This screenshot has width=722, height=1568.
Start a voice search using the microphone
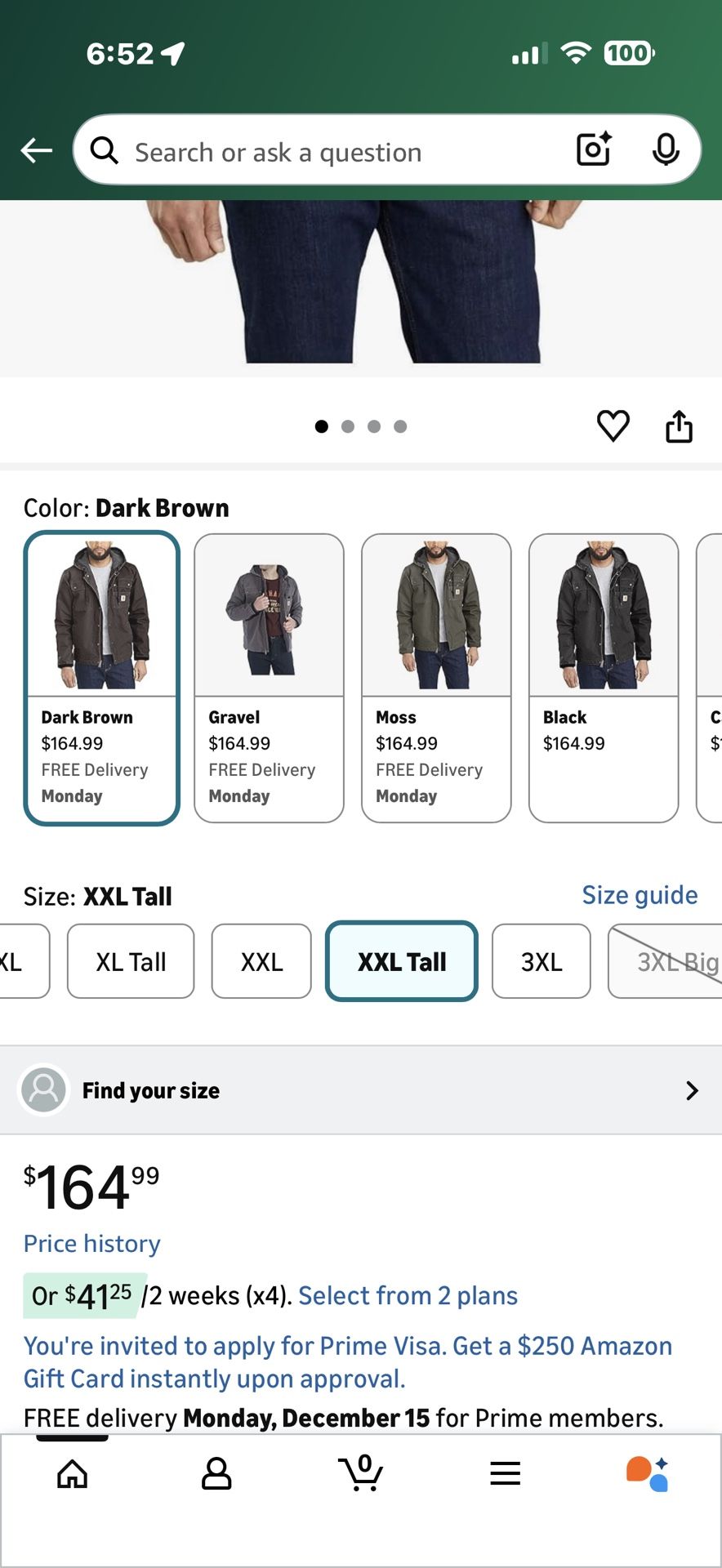pos(666,149)
